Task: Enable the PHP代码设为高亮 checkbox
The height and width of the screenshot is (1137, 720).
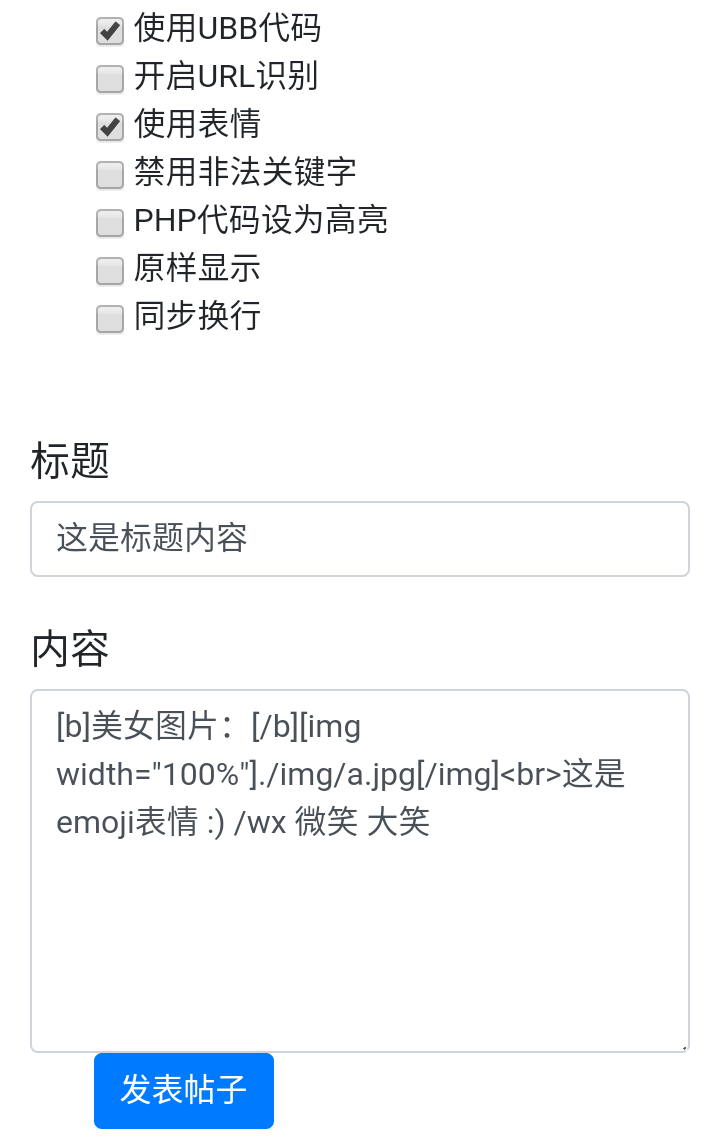Action: [x=109, y=223]
